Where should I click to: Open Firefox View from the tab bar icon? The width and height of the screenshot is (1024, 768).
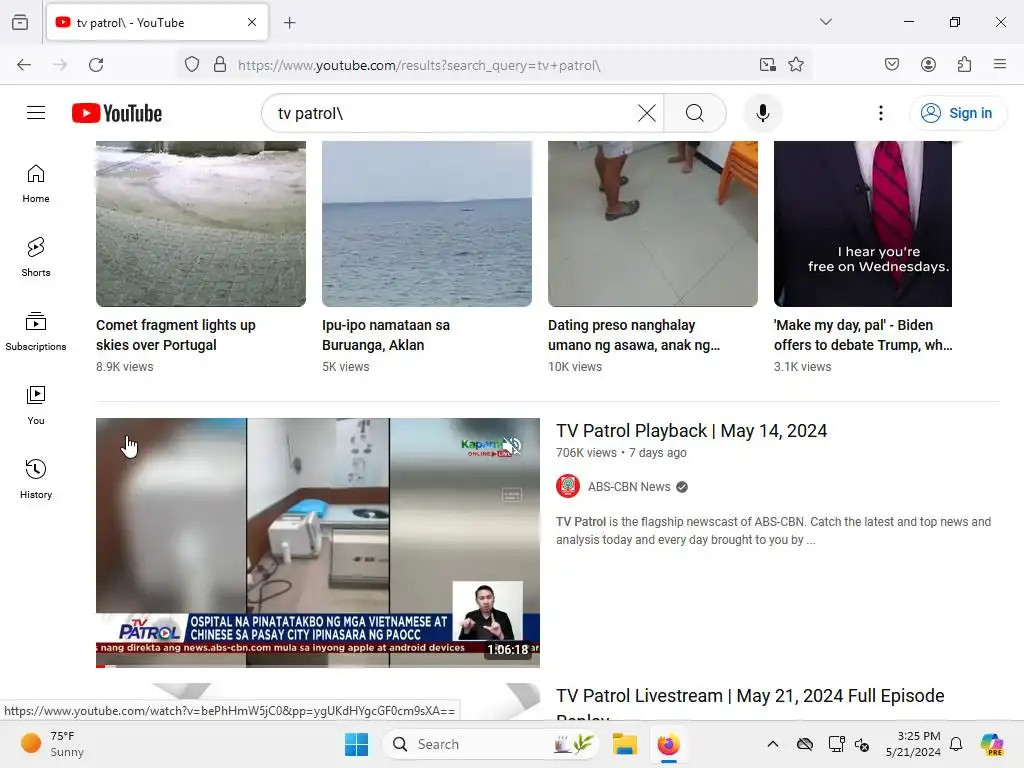click(20, 23)
